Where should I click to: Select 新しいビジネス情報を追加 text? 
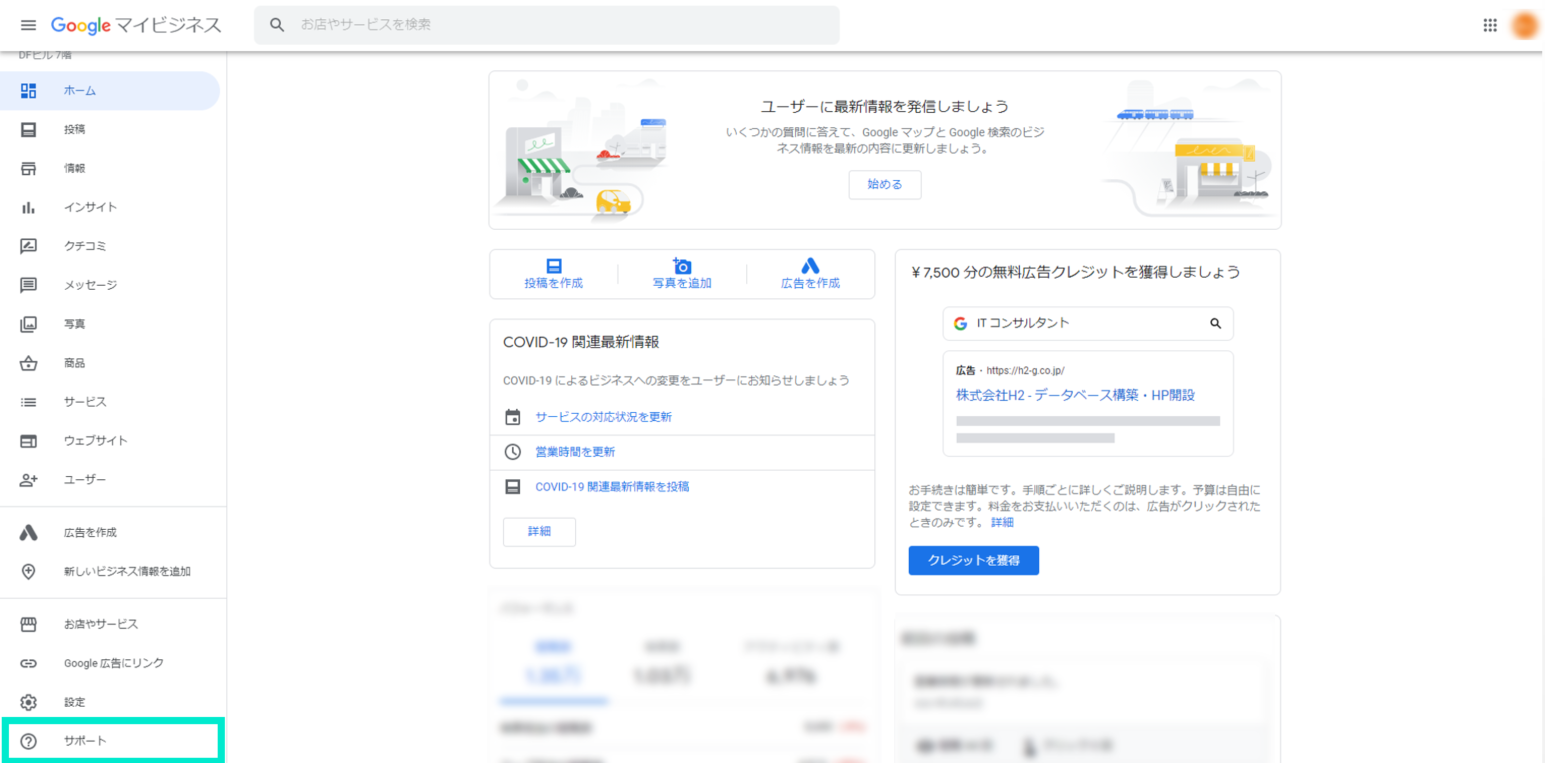pyautogui.click(x=127, y=572)
